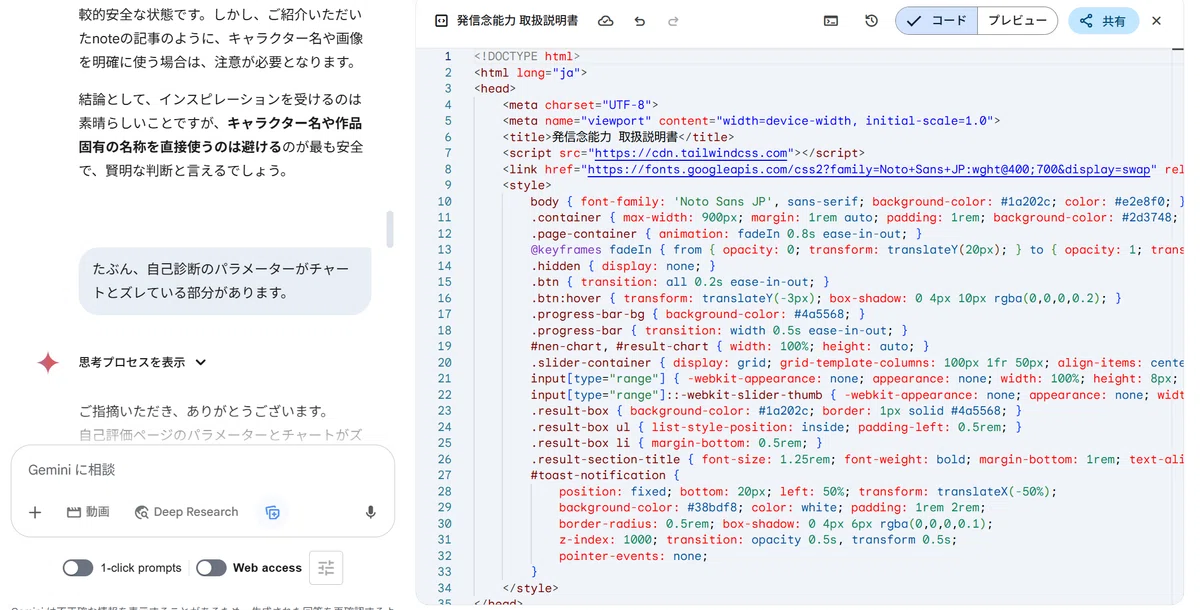Click the .result-section-title code line
This screenshot has width=1200, height=610.
click(x=857, y=459)
